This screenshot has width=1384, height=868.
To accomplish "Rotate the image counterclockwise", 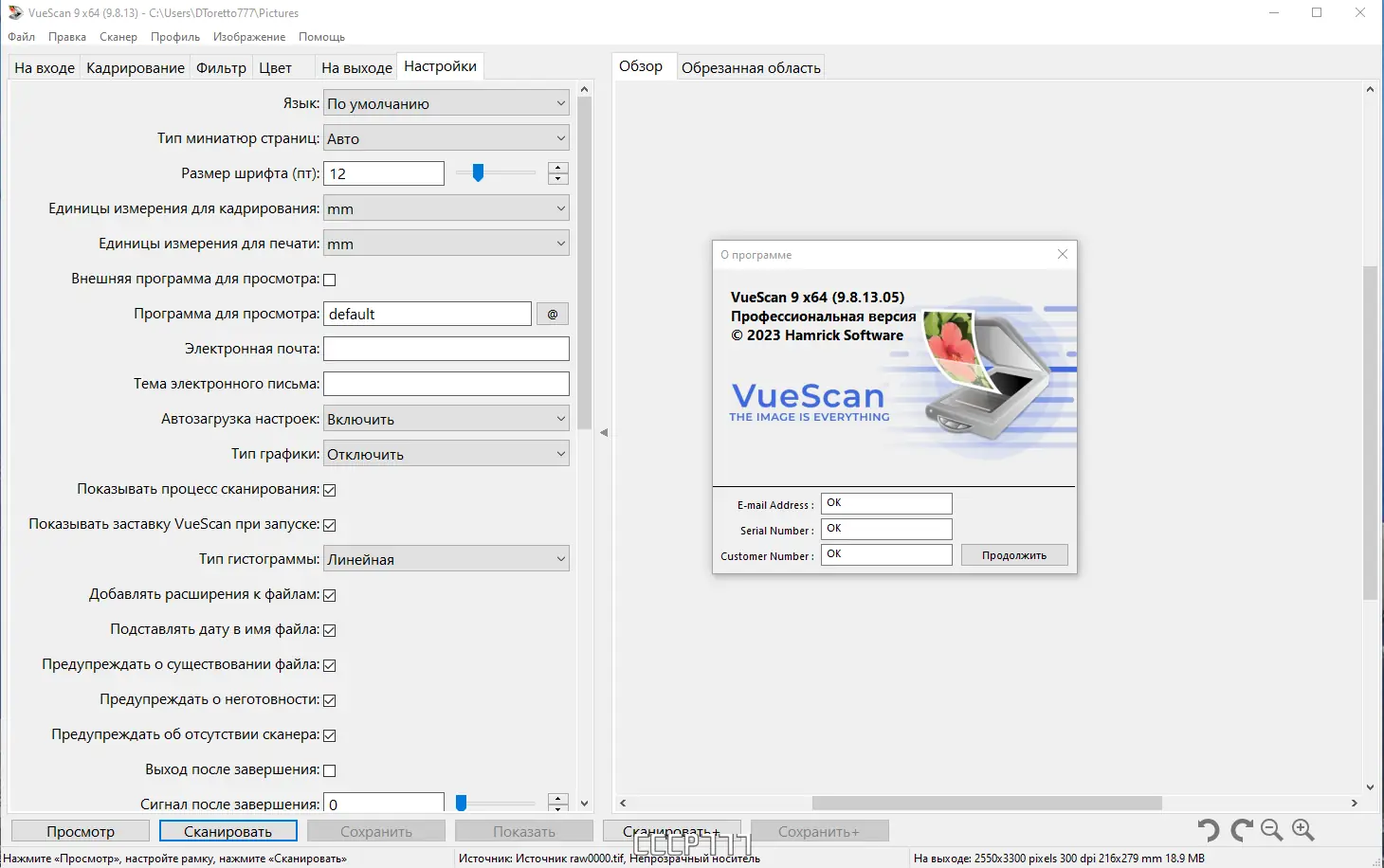I will (x=1207, y=830).
